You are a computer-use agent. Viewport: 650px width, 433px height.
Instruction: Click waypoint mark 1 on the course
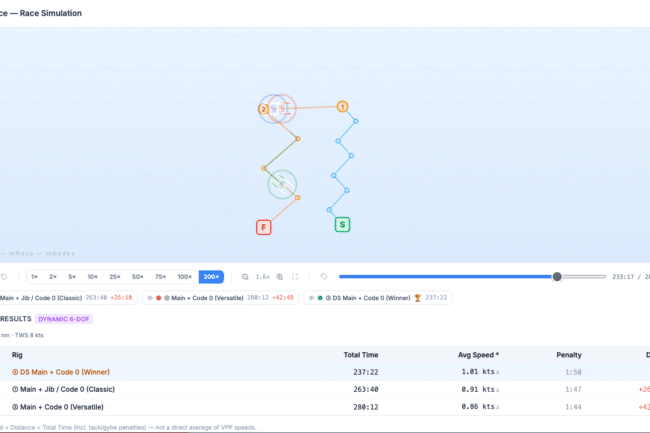[342, 107]
